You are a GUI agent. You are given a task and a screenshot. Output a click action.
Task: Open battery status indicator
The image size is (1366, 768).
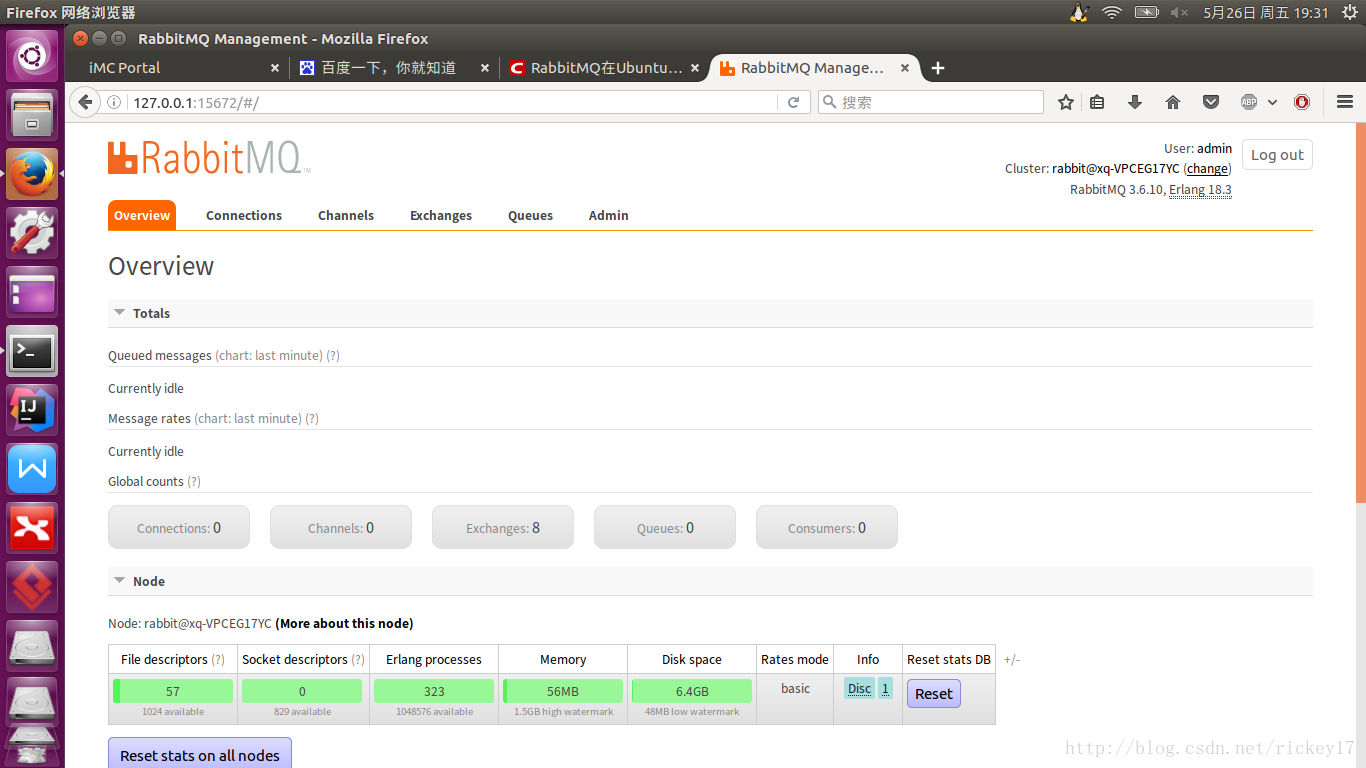tap(1146, 12)
